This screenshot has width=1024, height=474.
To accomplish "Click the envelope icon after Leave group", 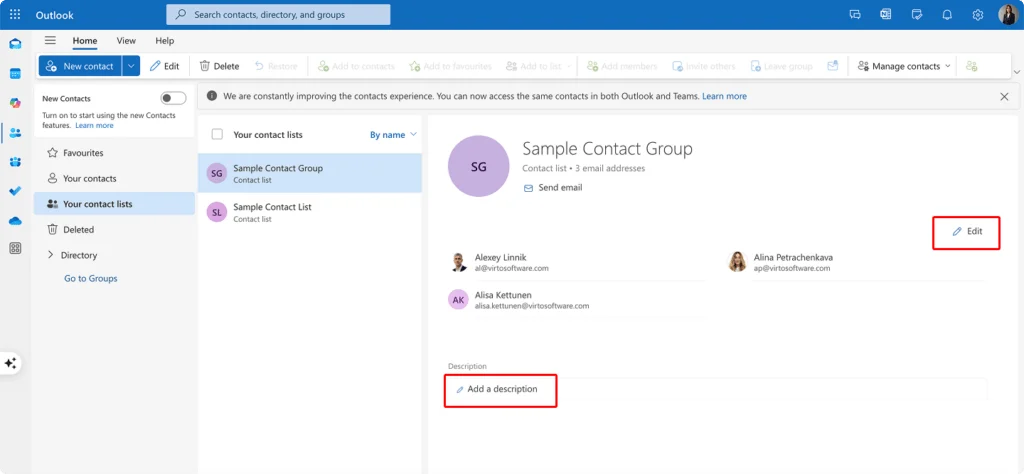I will click(832, 66).
